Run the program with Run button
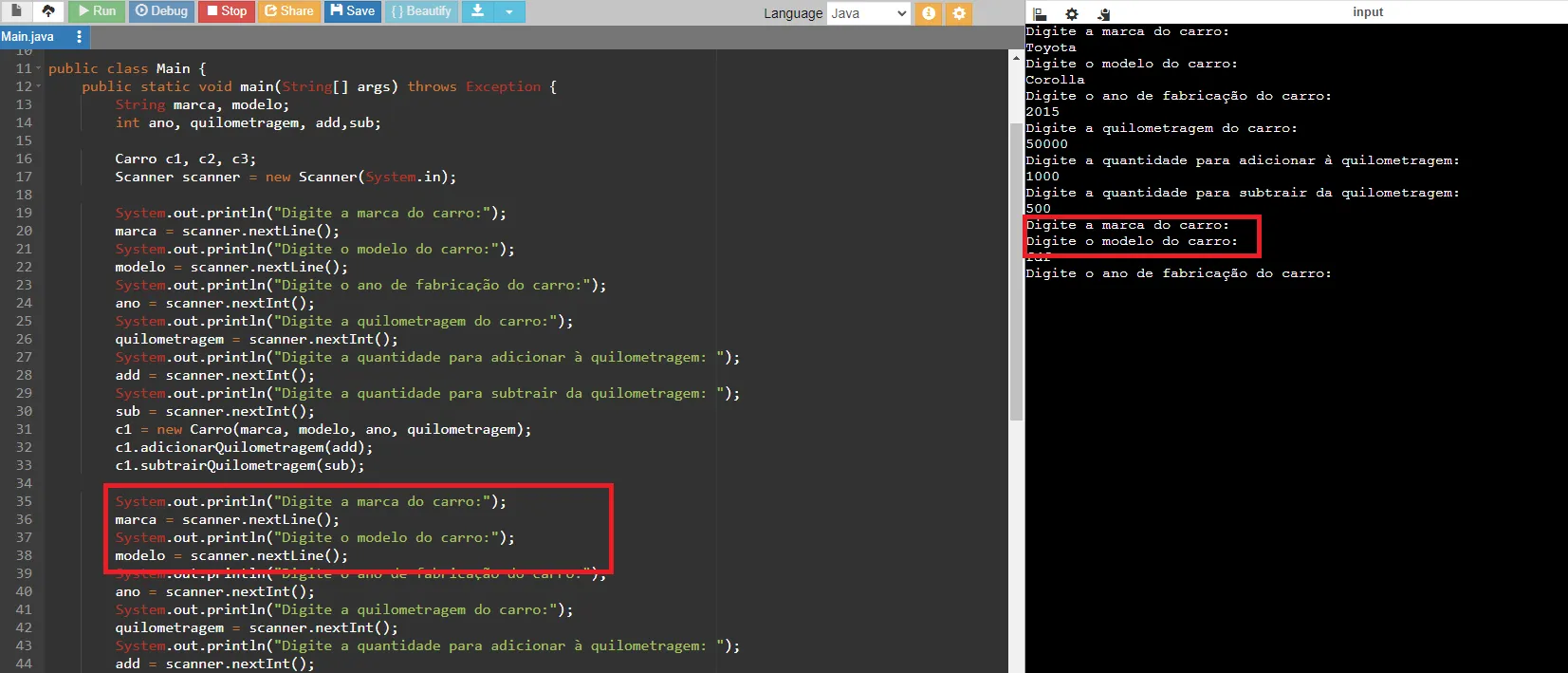The height and width of the screenshot is (673, 1568). point(96,11)
